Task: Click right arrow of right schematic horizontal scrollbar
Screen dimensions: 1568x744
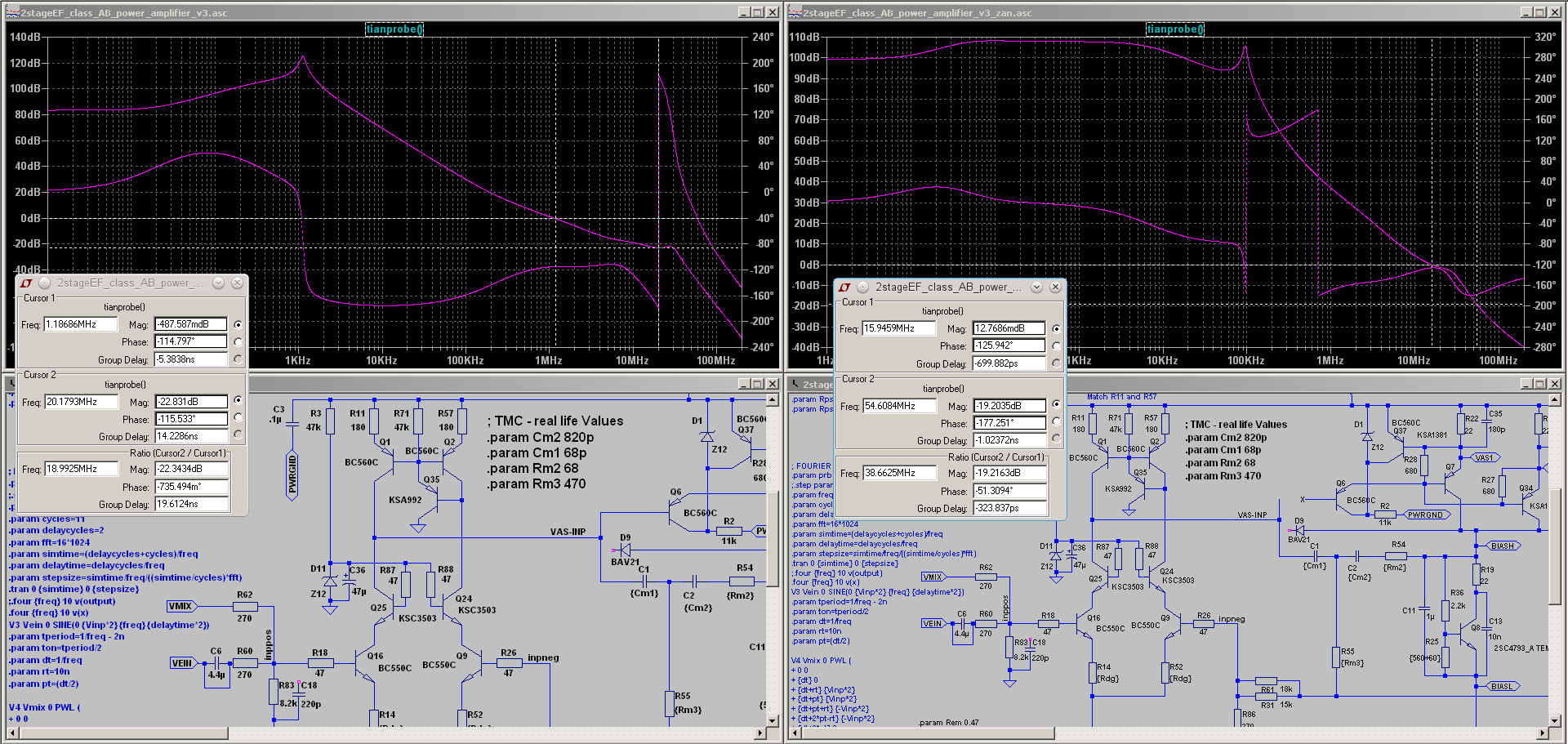Action: point(1543,733)
